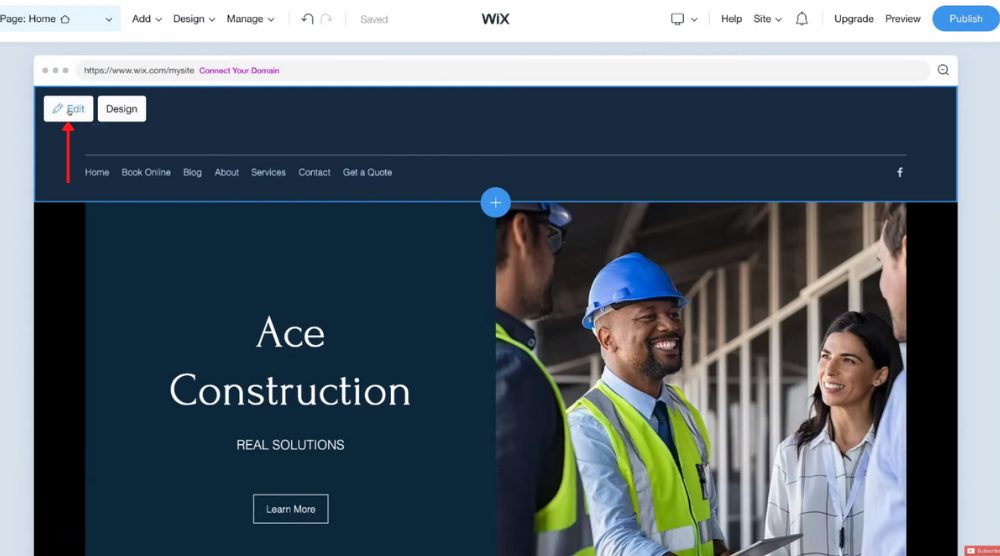Expand the Site menu
The width and height of the screenshot is (1000, 556).
pyautogui.click(x=767, y=19)
